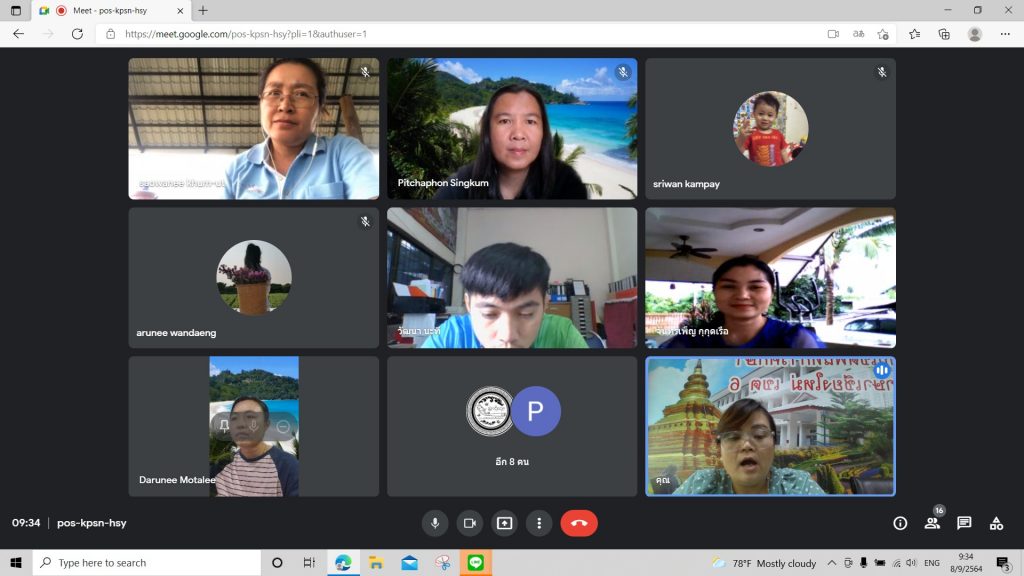Select arunee wandaeng's tile
This screenshot has height=576, width=1024.
click(x=253, y=278)
